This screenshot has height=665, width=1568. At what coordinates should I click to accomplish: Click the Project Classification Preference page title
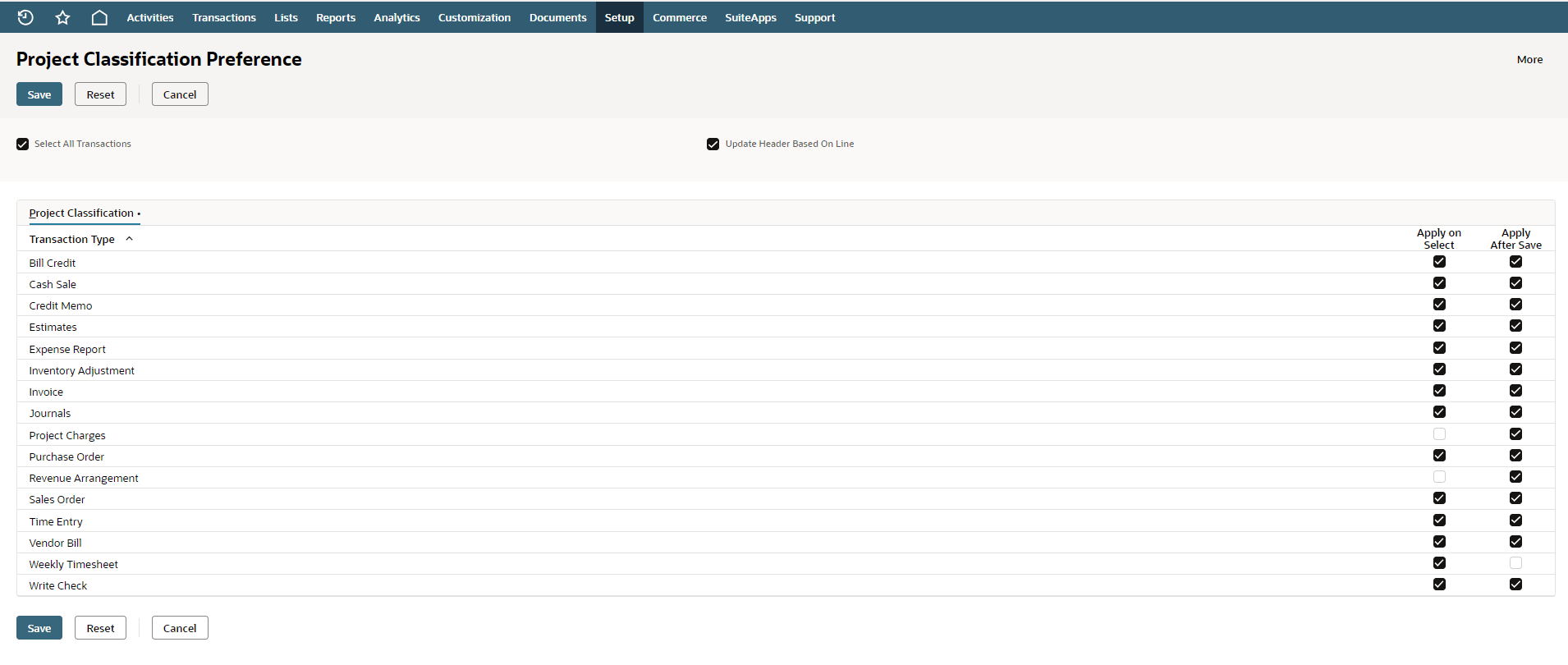point(159,59)
